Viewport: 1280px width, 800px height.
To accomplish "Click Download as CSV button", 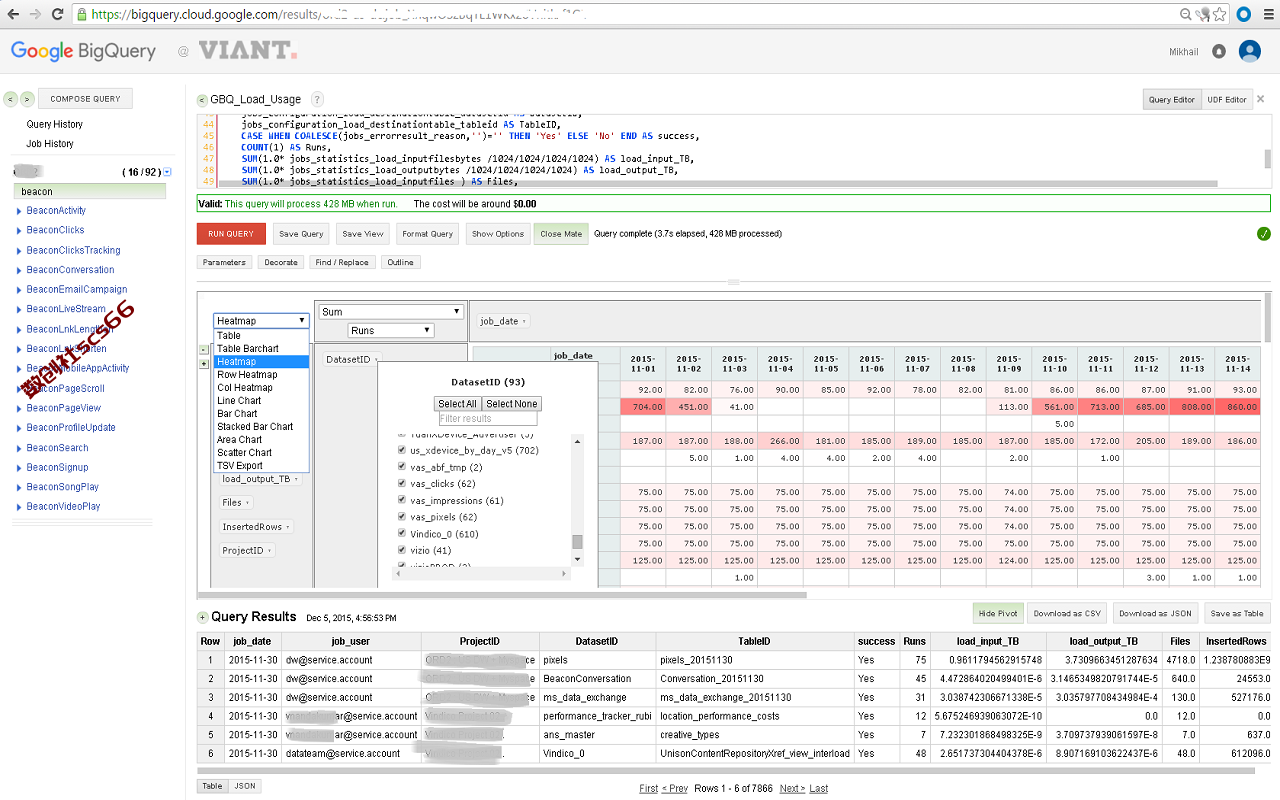I will tap(1067, 613).
